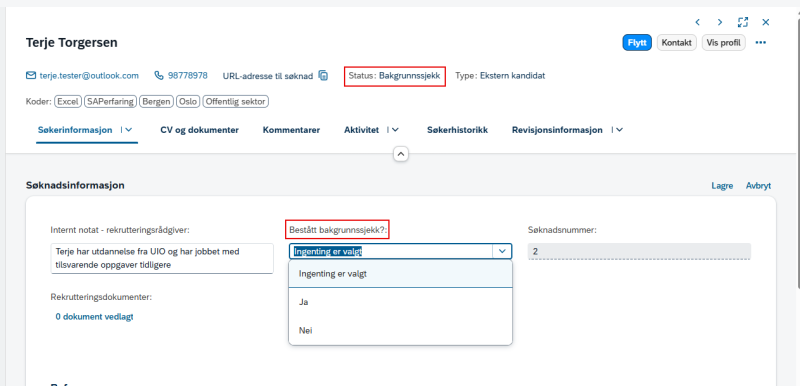The image size is (800, 386).
Task: Open email link terje.tester@outlook.com
Action: [x=89, y=75]
